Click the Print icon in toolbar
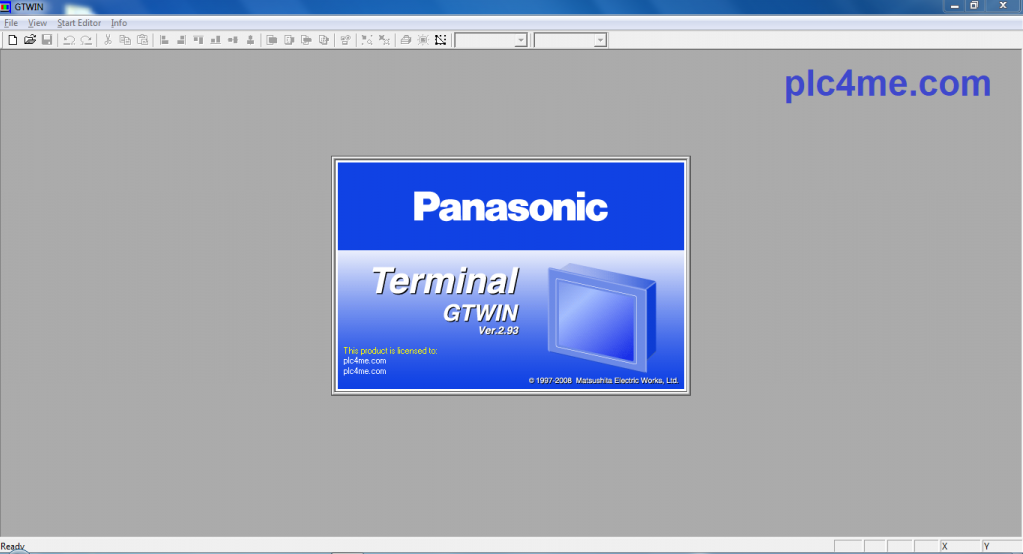This screenshot has height=554, width=1023. tap(405, 40)
